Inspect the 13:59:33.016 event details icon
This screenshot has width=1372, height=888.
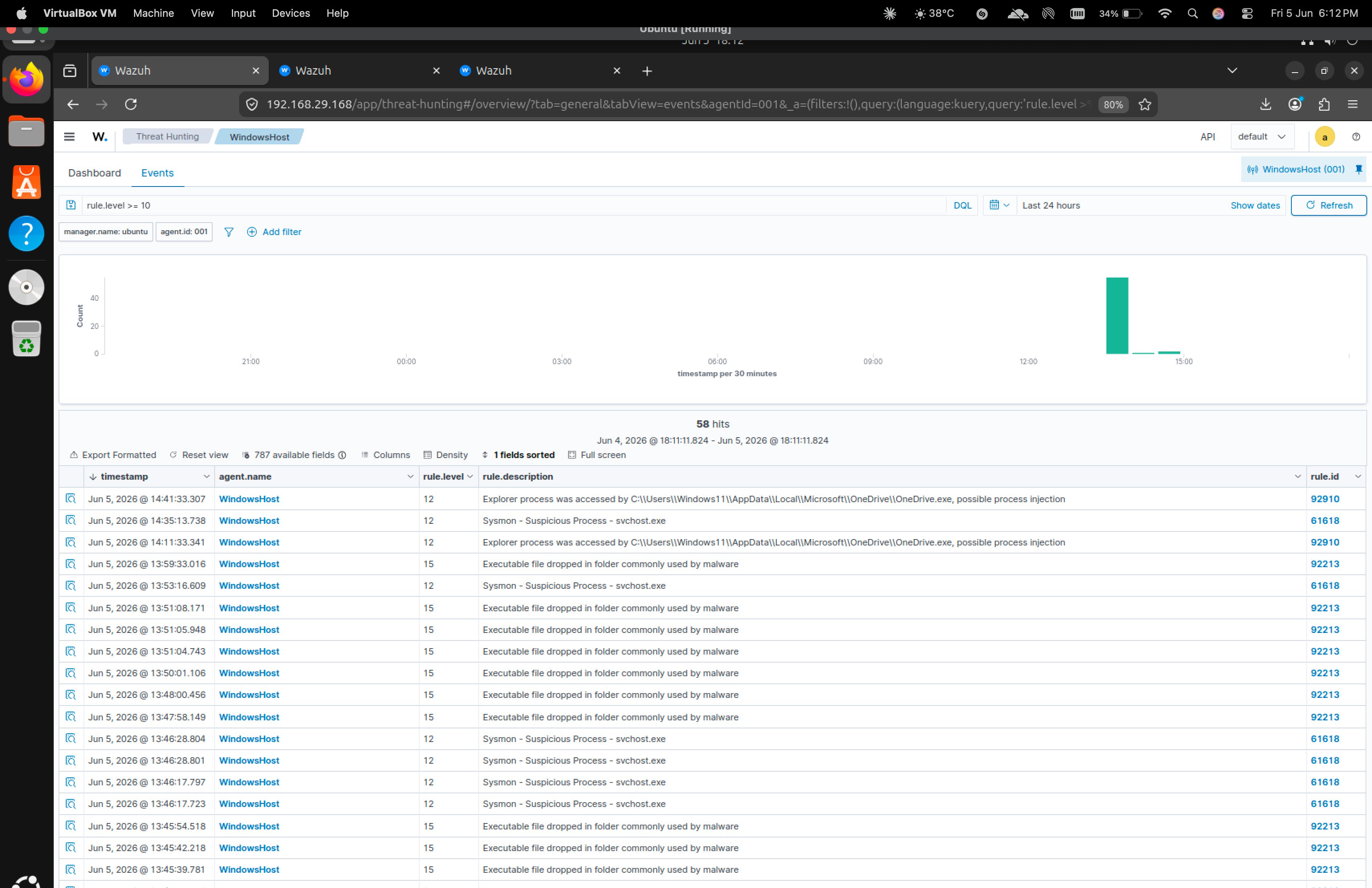(70, 564)
